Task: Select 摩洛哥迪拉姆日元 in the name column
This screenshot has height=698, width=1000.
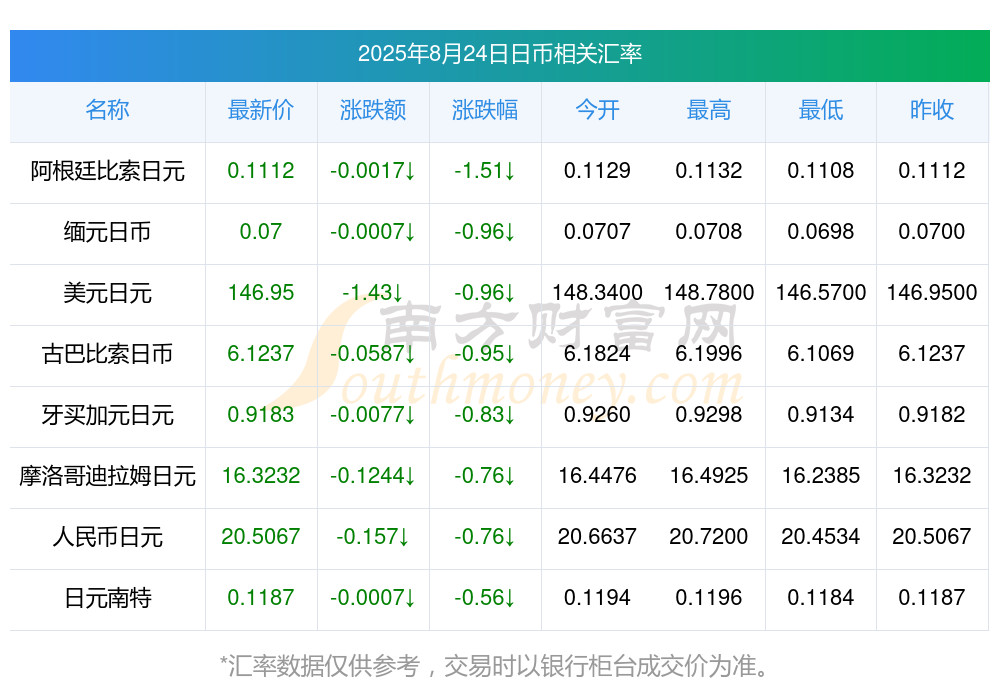Action: pyautogui.click(x=107, y=476)
